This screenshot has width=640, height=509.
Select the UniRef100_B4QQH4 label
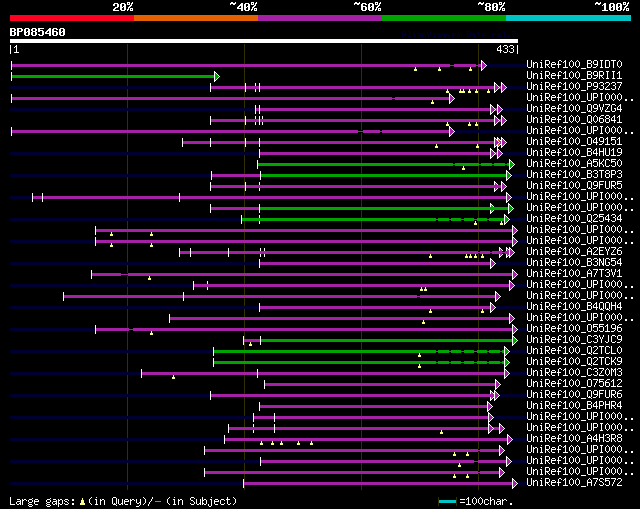[x=574, y=307]
